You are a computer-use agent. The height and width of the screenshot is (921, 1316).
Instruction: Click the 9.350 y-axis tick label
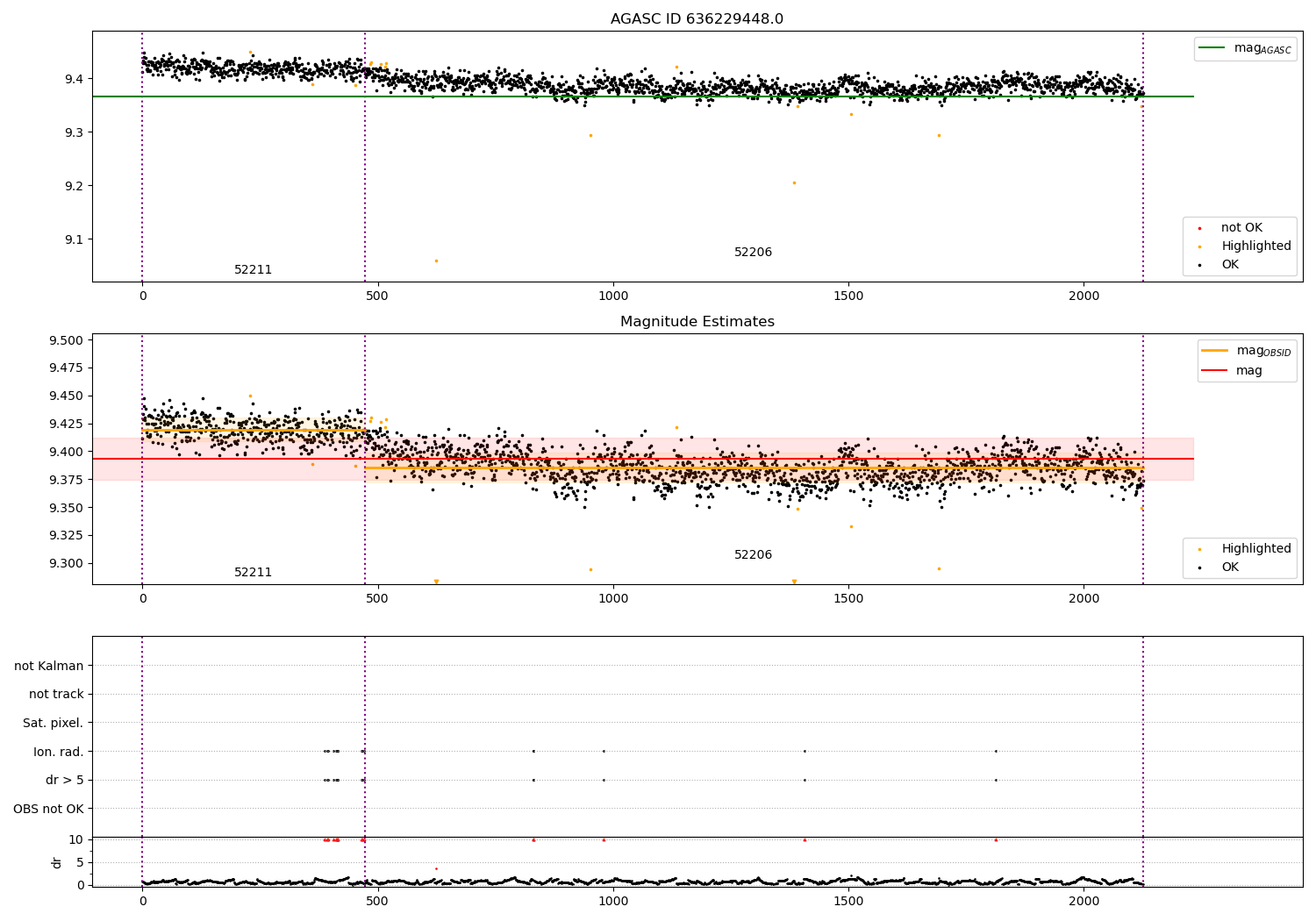[66, 508]
